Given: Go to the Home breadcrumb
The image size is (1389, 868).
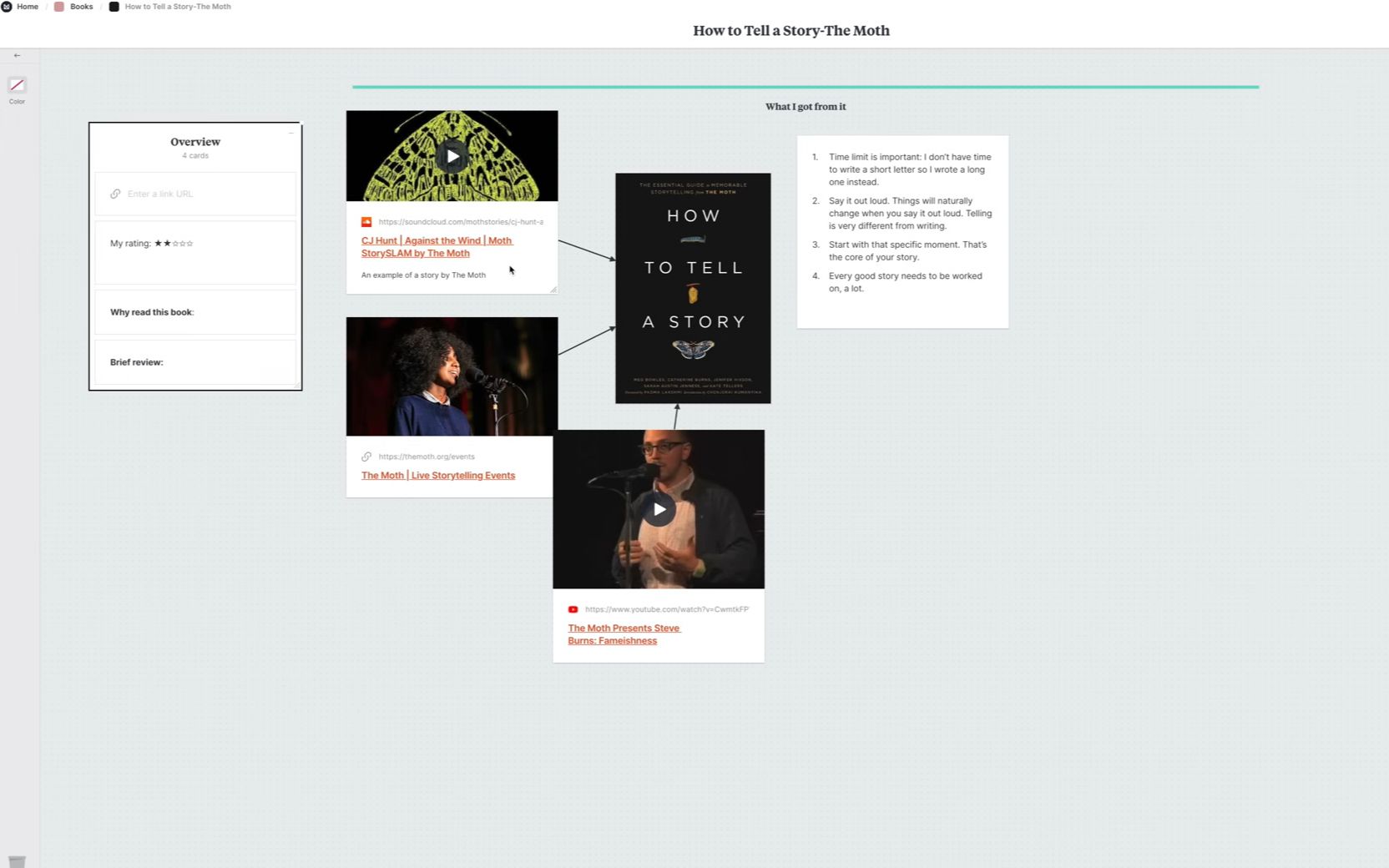Looking at the screenshot, I should coord(28,7).
